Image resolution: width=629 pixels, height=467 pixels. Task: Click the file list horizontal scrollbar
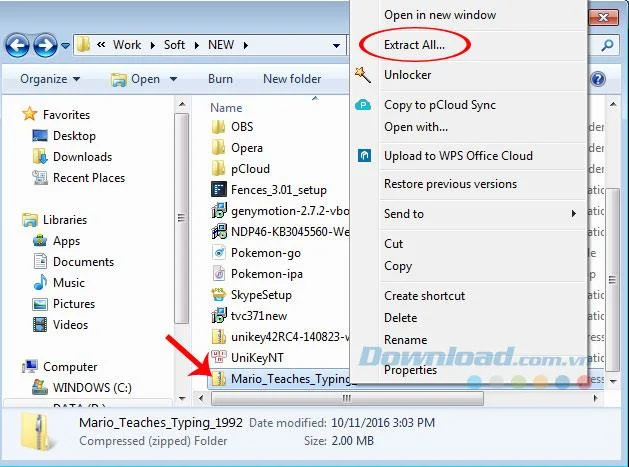[347, 398]
